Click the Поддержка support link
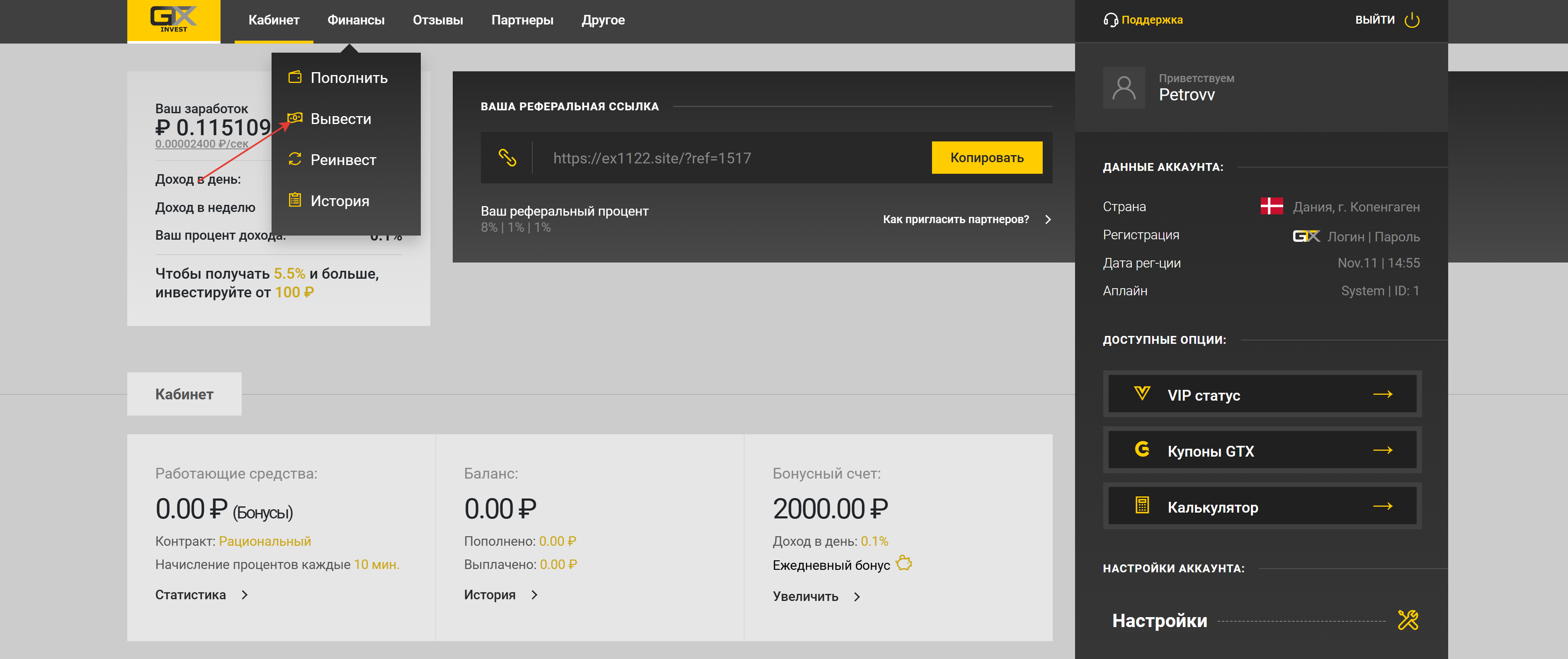 point(1152,19)
